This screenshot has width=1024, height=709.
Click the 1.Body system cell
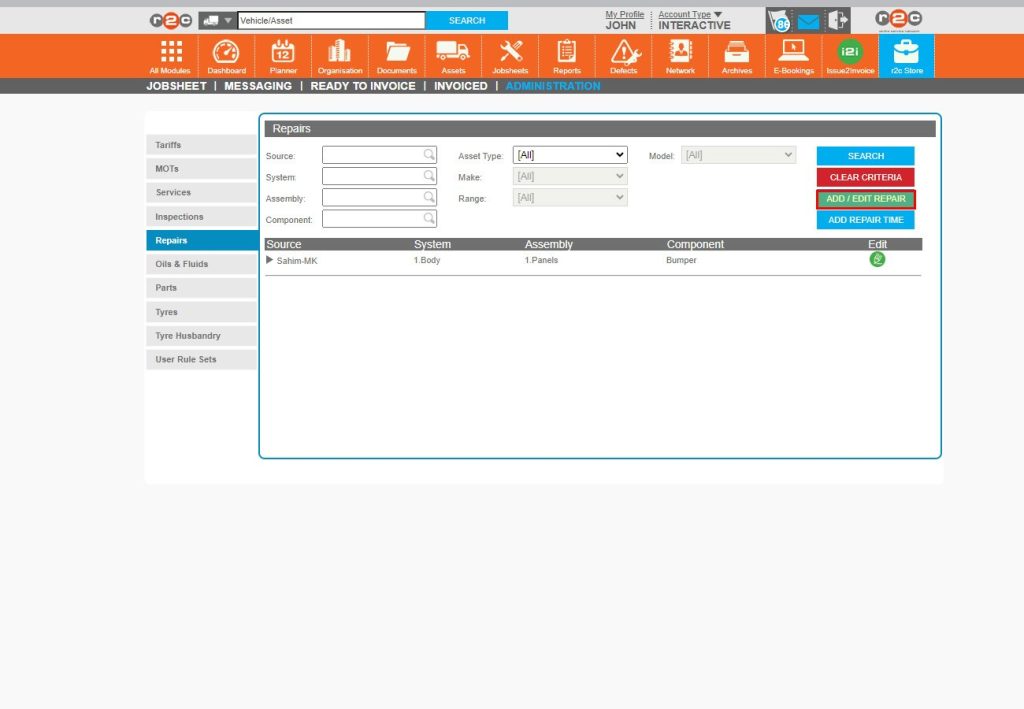pyautogui.click(x=427, y=260)
